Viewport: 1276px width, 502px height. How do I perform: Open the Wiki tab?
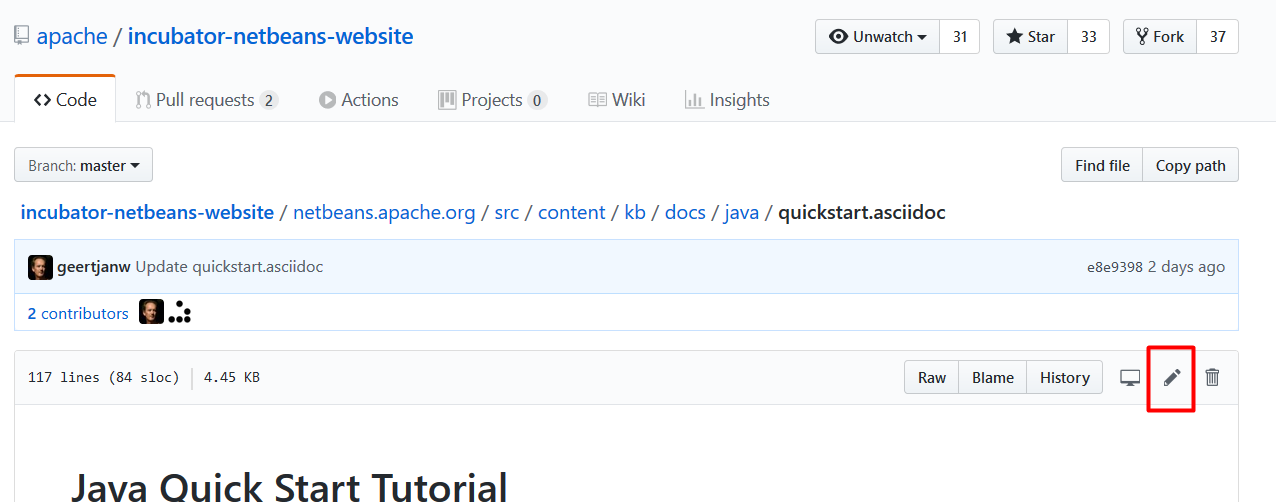click(x=616, y=100)
